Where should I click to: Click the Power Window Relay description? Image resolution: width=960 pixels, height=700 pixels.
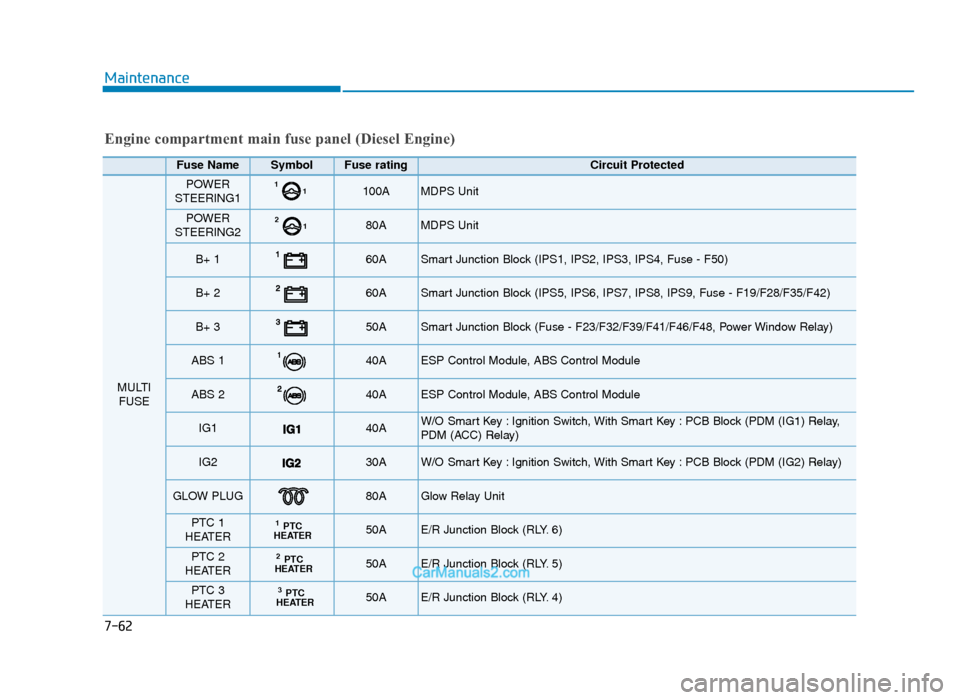(x=626, y=327)
